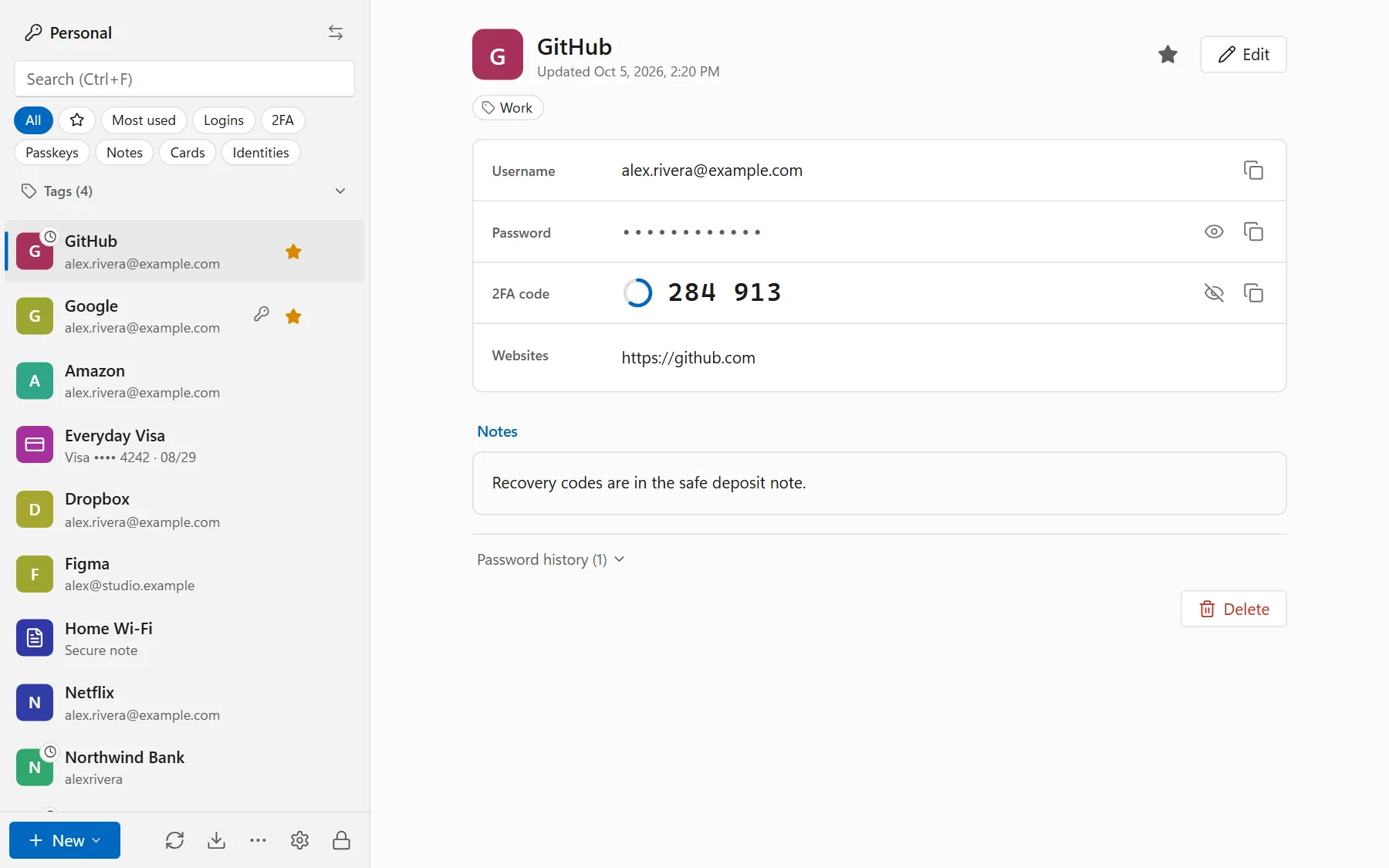Click the passkey key icon on Google

[262, 314]
